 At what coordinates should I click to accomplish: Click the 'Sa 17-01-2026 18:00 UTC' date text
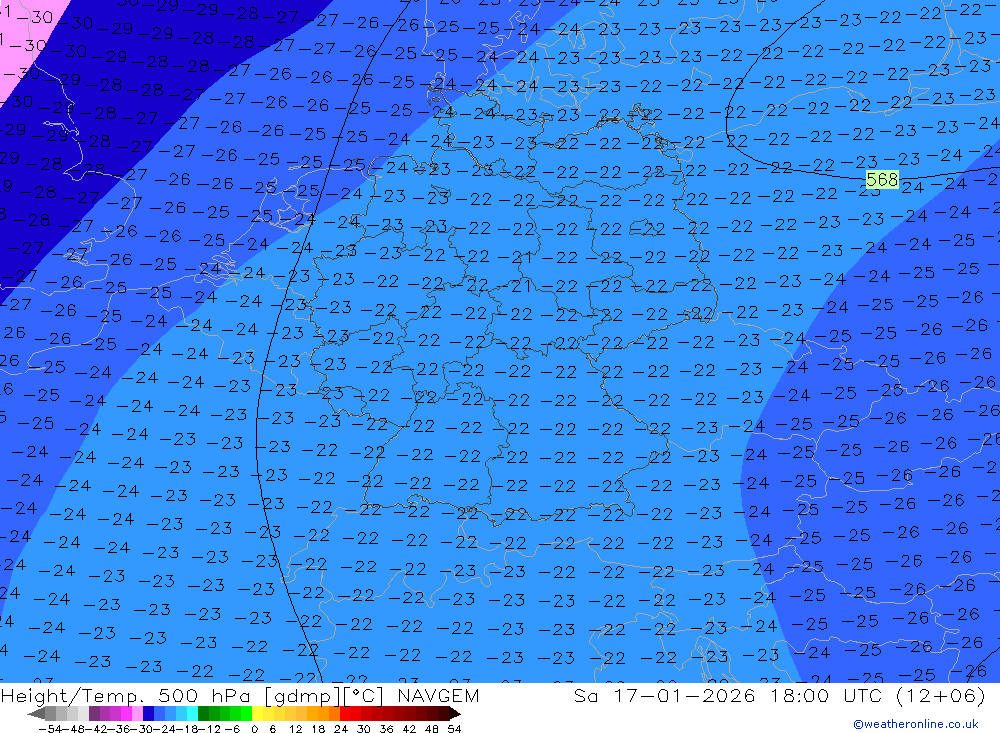point(728,695)
